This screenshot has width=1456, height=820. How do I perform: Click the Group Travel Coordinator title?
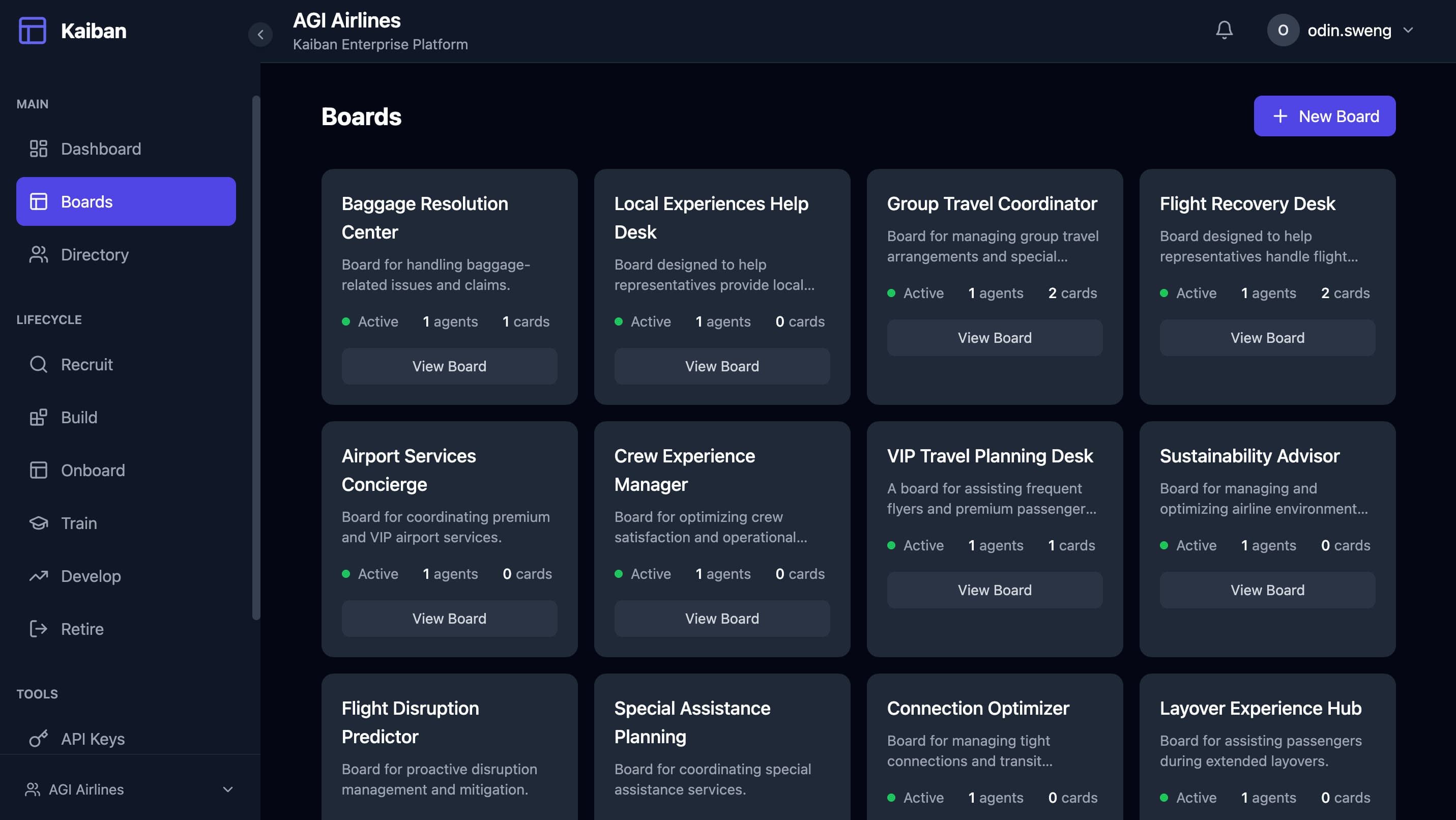point(992,203)
